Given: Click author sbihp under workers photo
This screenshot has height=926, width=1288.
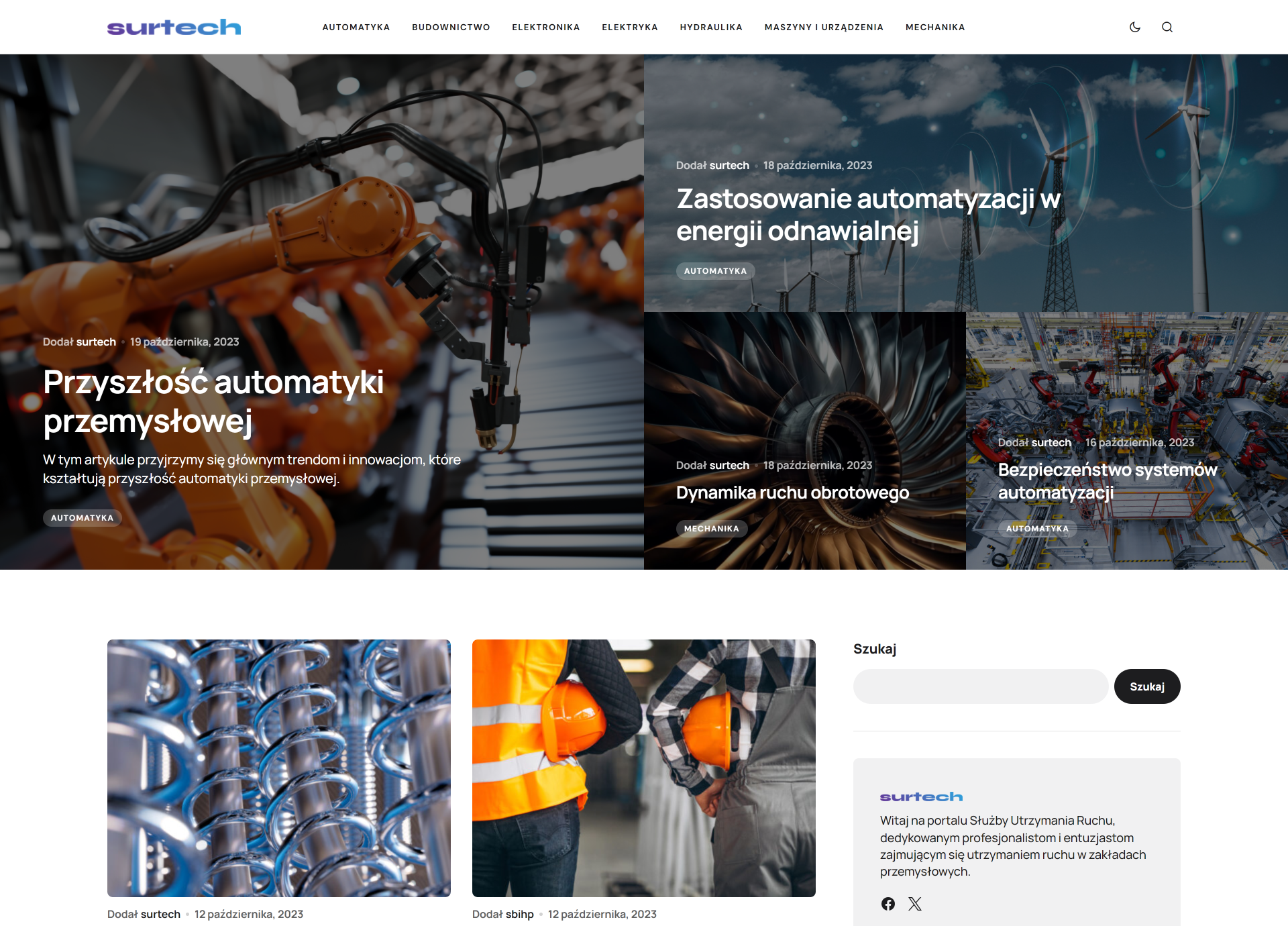Looking at the screenshot, I should (519, 914).
